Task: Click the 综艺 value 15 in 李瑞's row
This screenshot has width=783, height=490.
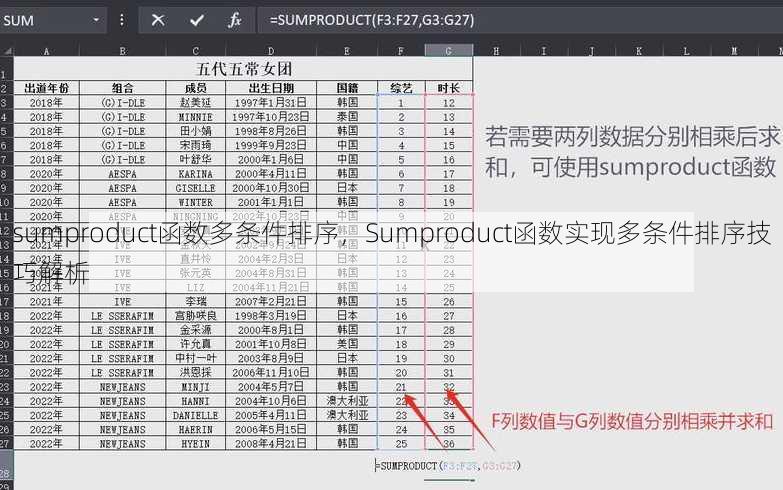Action: (401, 302)
